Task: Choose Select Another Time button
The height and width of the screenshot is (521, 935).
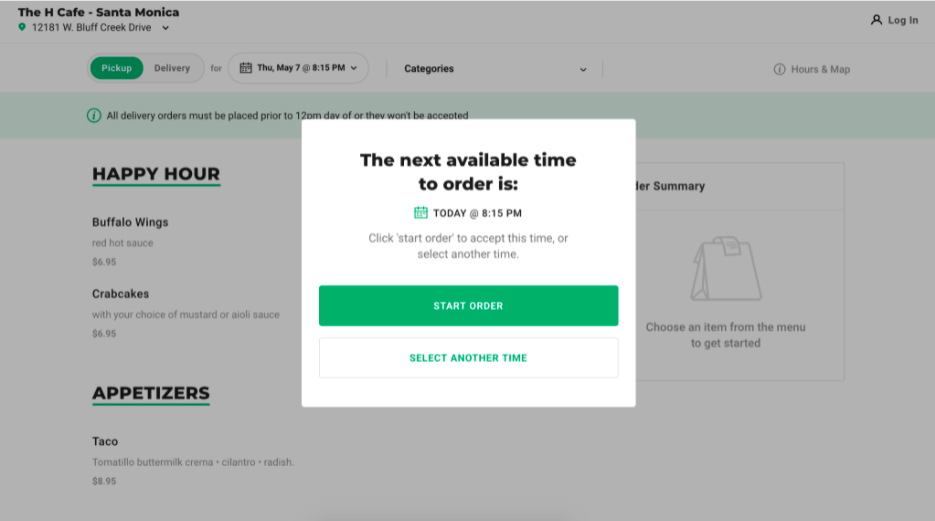Action: pos(468,358)
